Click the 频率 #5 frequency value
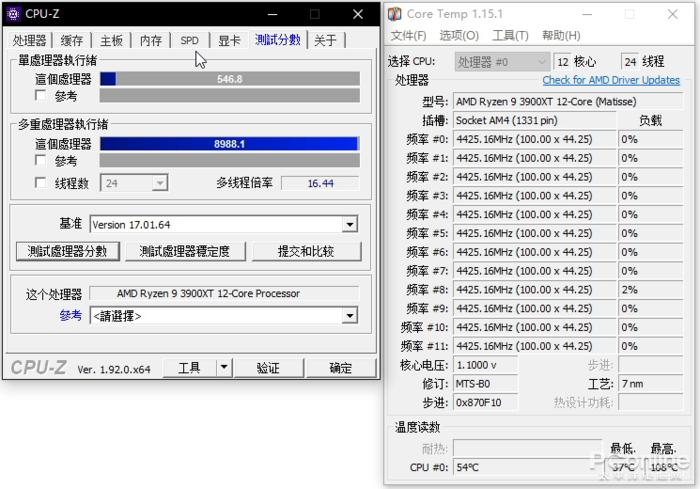 534,233
